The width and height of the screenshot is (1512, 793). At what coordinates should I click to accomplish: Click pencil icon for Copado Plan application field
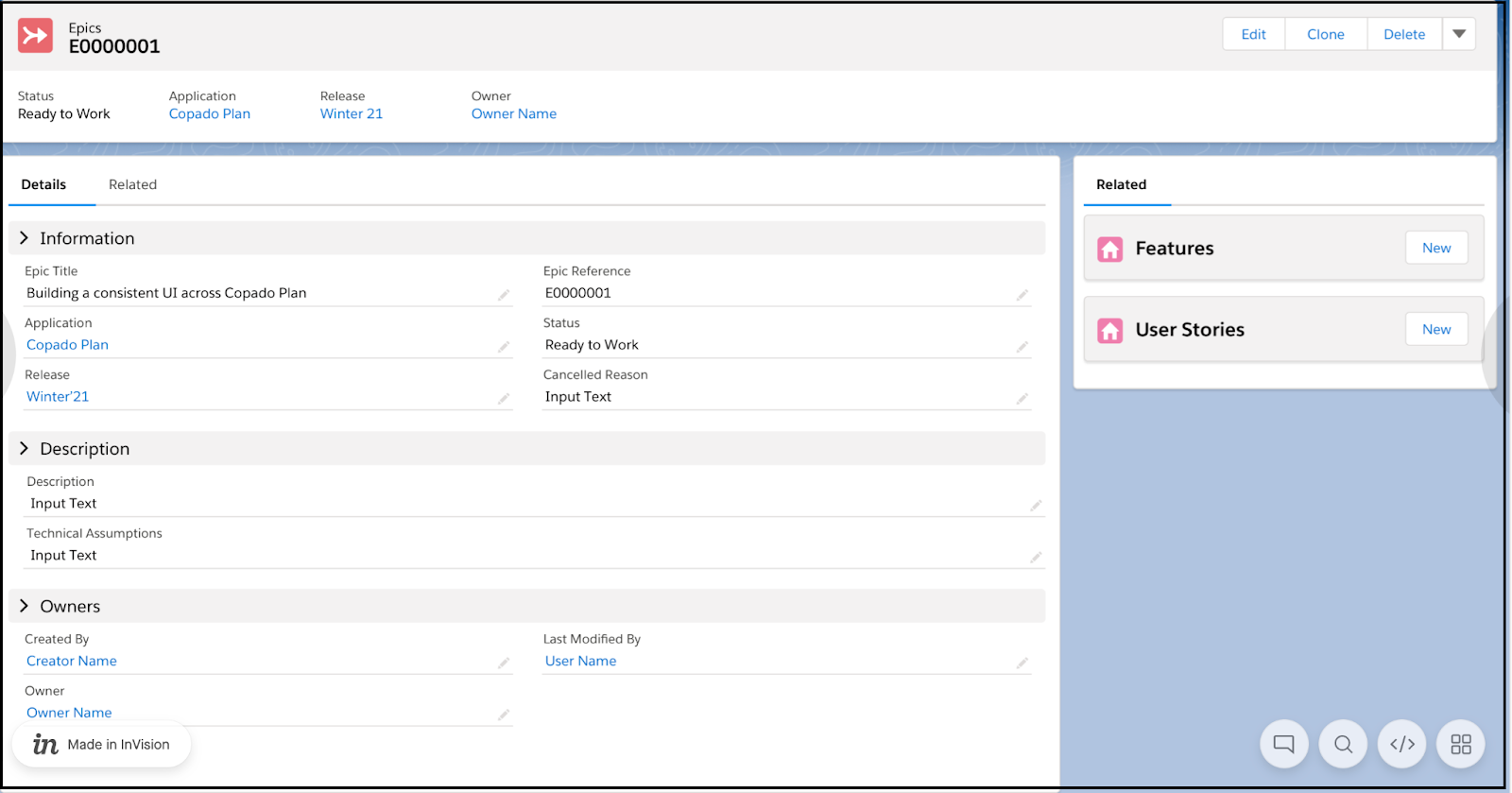(504, 347)
